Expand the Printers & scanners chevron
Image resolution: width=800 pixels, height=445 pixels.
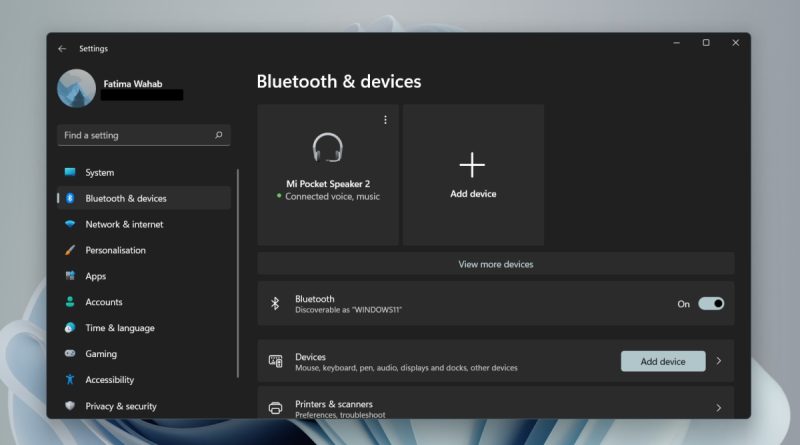click(718, 408)
